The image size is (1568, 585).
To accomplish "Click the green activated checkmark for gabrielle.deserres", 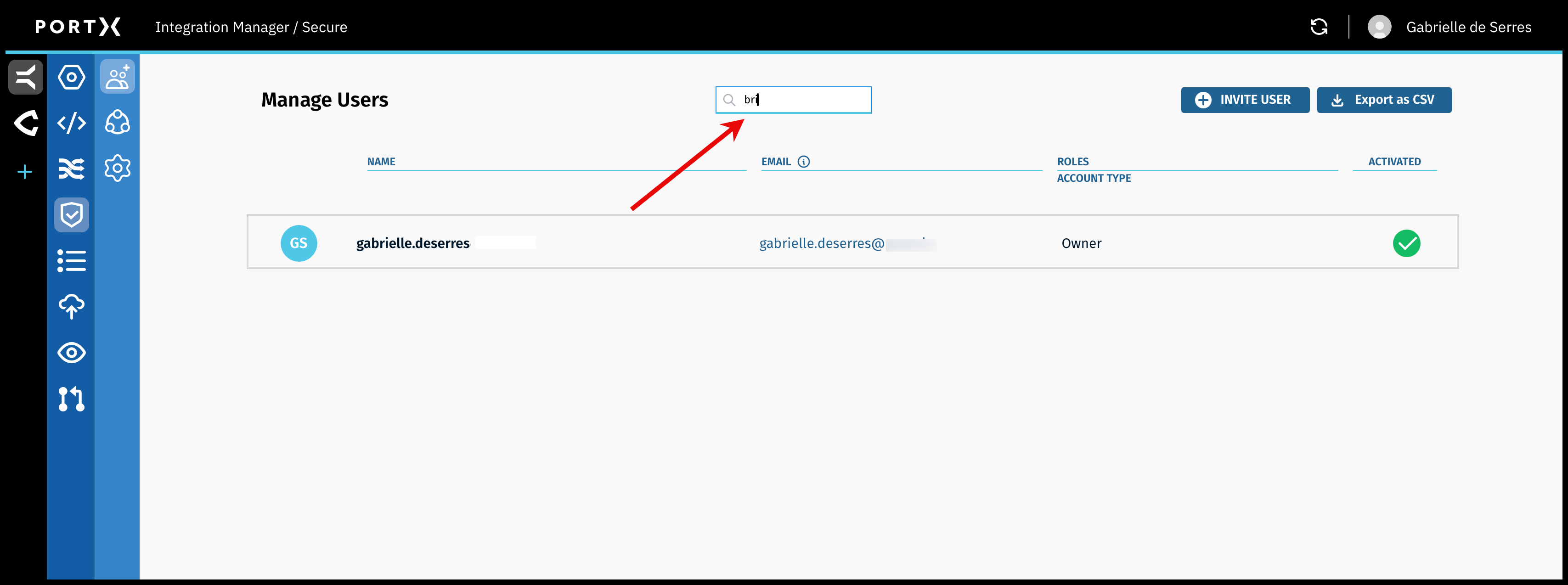I will (1407, 242).
